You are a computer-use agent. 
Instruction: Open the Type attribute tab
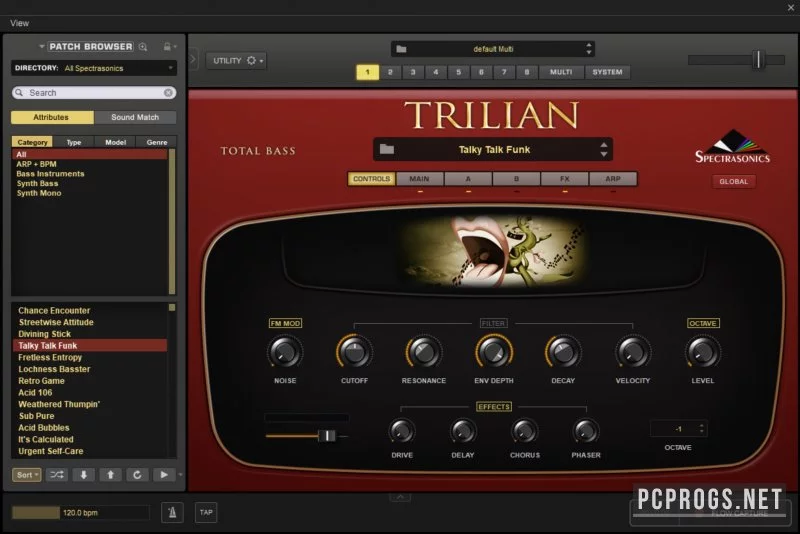(x=74, y=142)
